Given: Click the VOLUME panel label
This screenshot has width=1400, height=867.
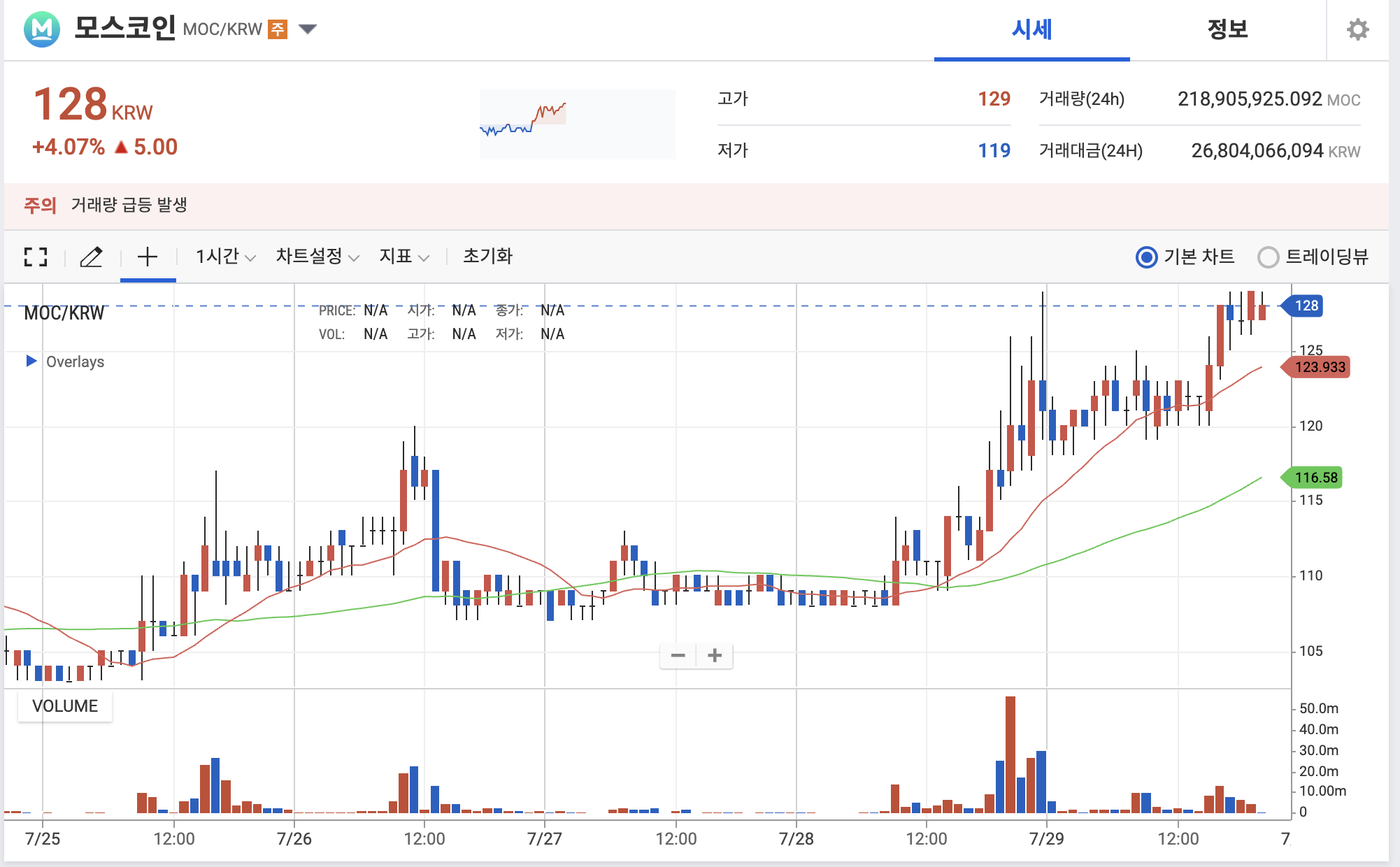Looking at the screenshot, I should point(65,706).
